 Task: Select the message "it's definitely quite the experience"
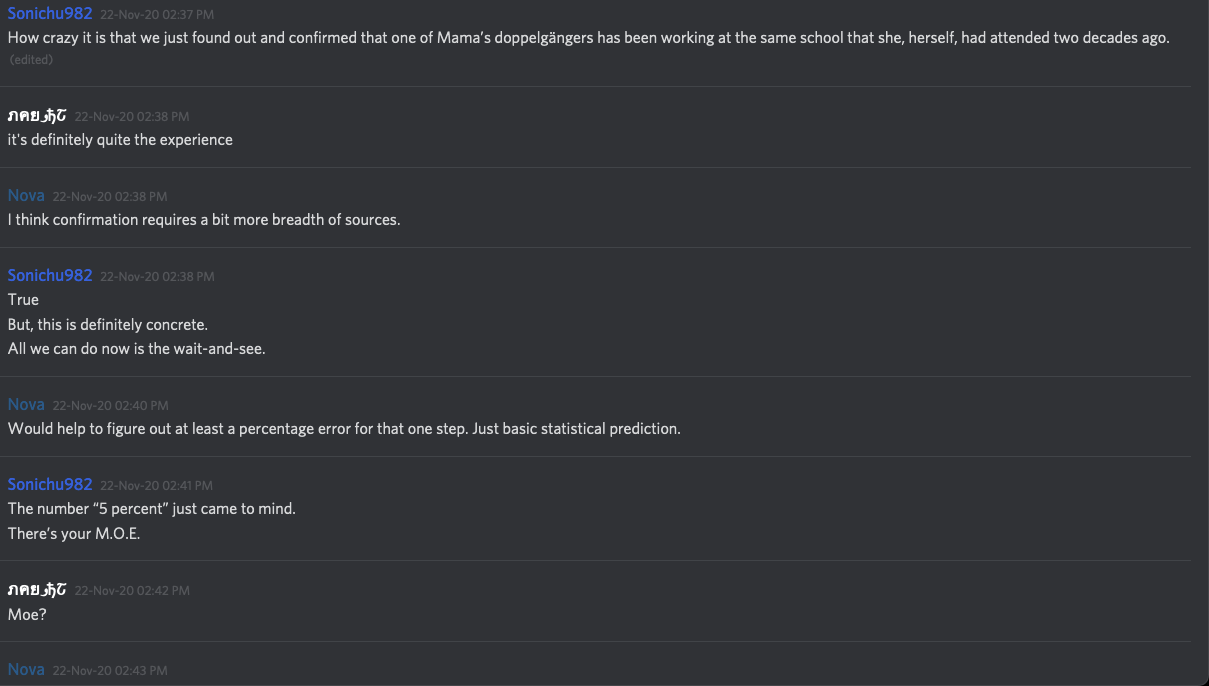[x=120, y=140]
